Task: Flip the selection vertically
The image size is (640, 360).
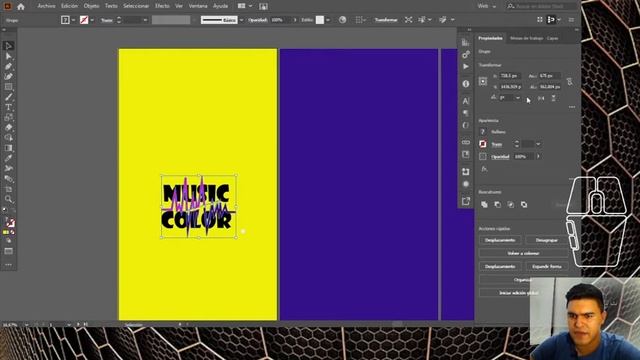Action: tap(553, 98)
